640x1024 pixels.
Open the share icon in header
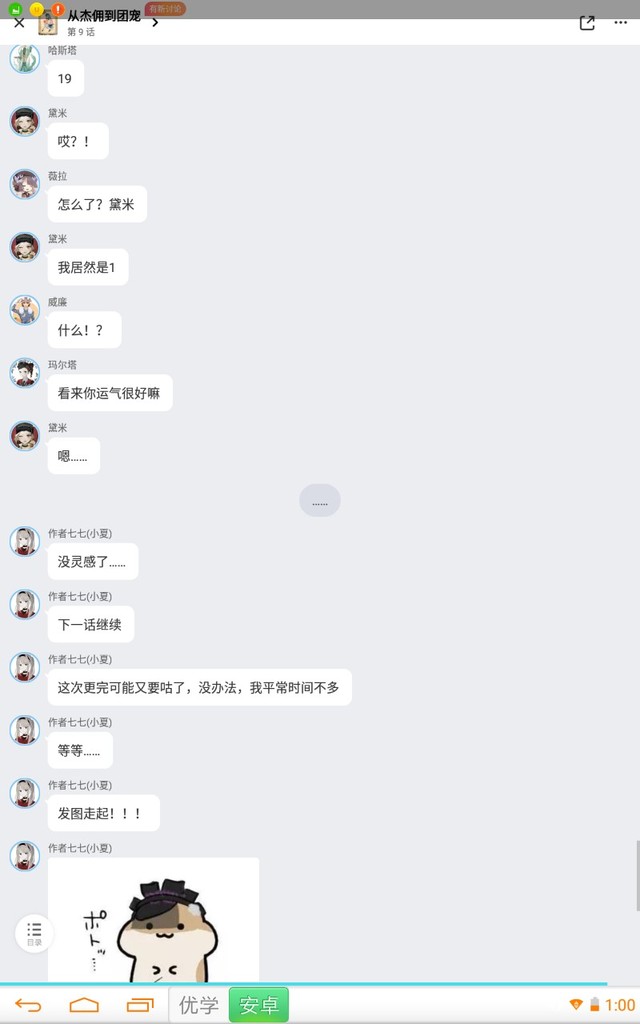(587, 24)
